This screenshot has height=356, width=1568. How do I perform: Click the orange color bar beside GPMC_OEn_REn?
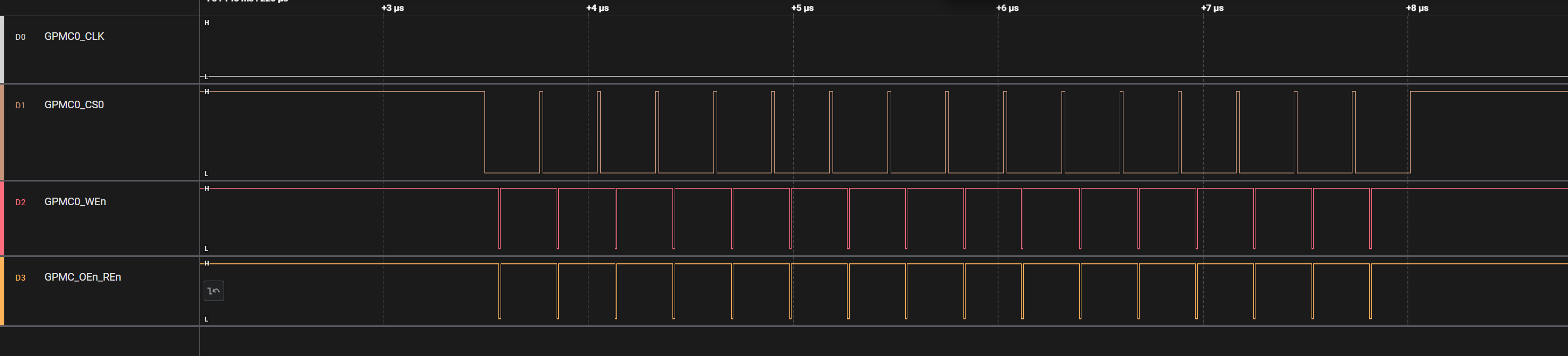click(2, 291)
